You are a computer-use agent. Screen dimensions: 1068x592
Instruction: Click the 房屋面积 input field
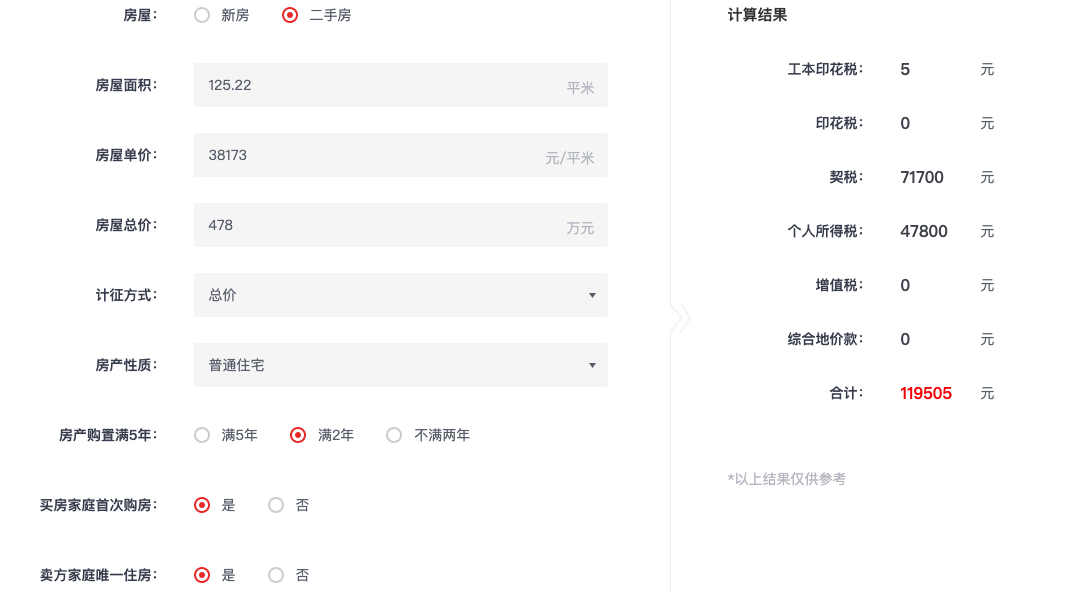click(x=400, y=85)
